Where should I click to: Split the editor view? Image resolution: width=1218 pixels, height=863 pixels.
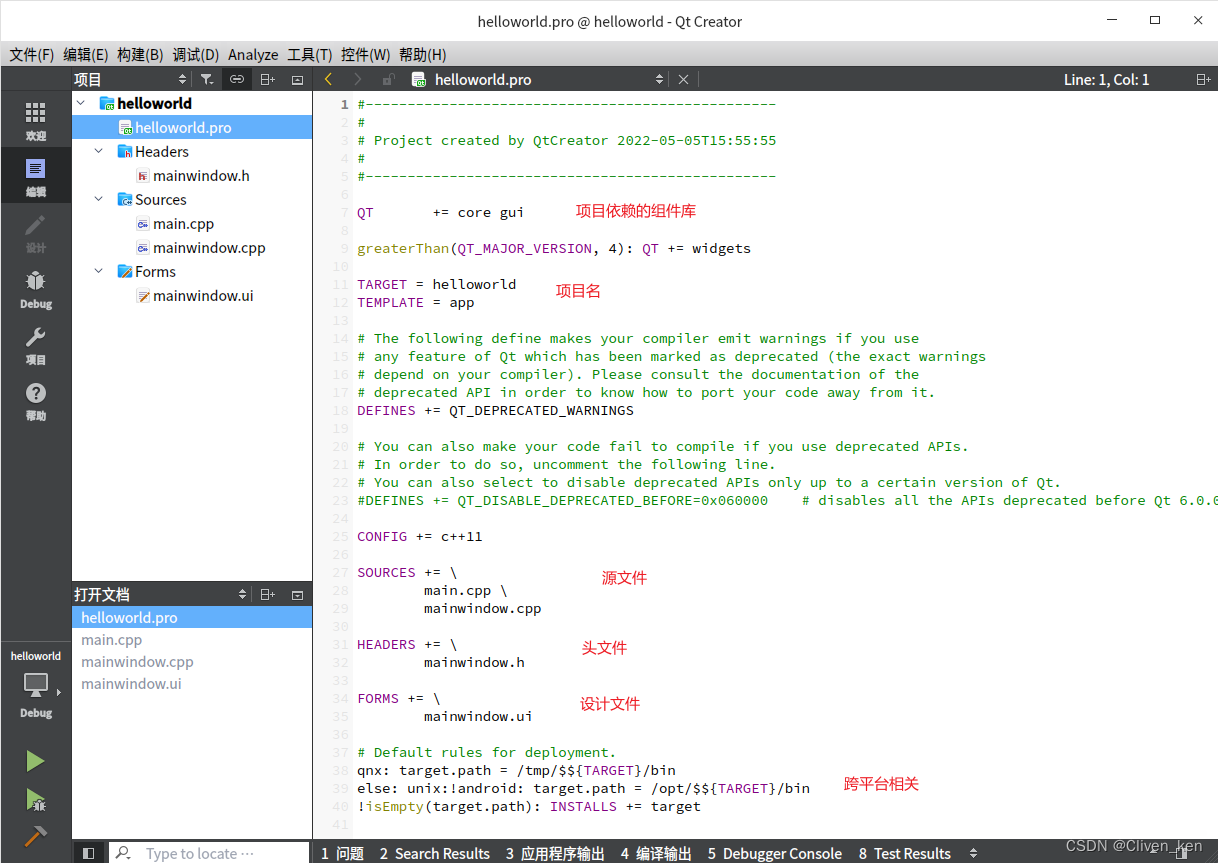pyautogui.click(x=1203, y=79)
